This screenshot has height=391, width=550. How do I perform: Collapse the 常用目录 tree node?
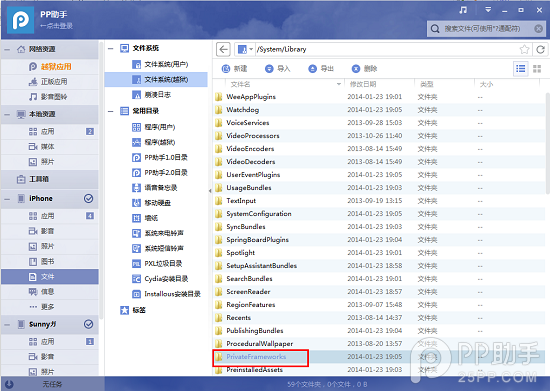(x=111, y=112)
